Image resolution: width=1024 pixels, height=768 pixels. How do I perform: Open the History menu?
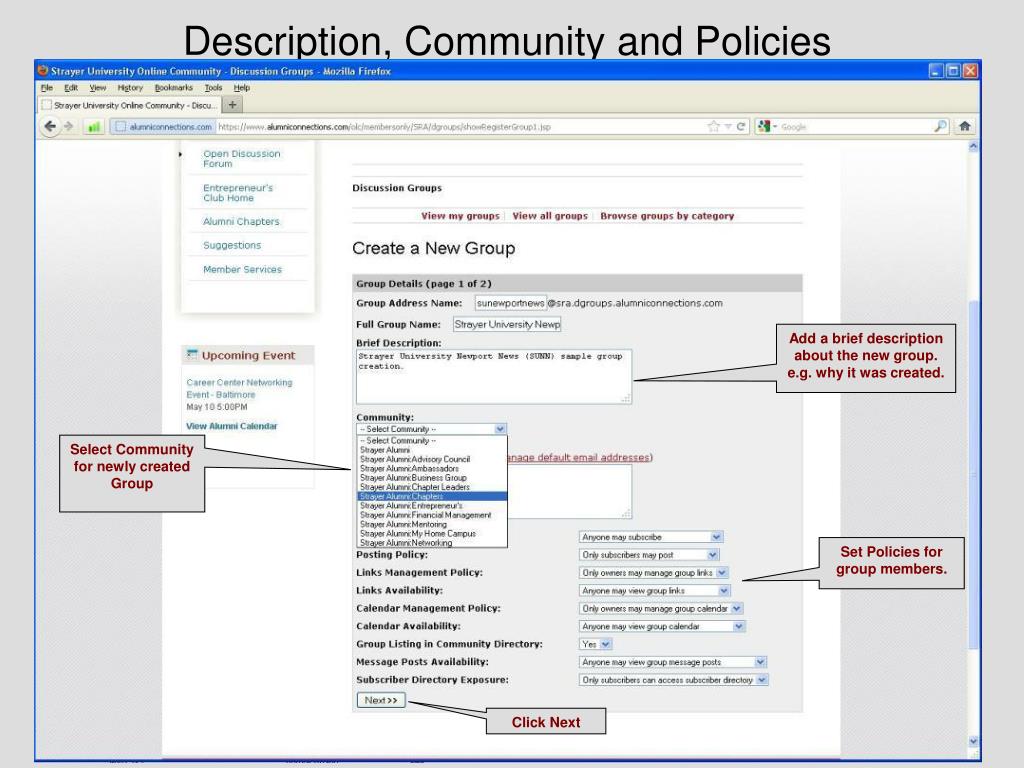point(130,88)
